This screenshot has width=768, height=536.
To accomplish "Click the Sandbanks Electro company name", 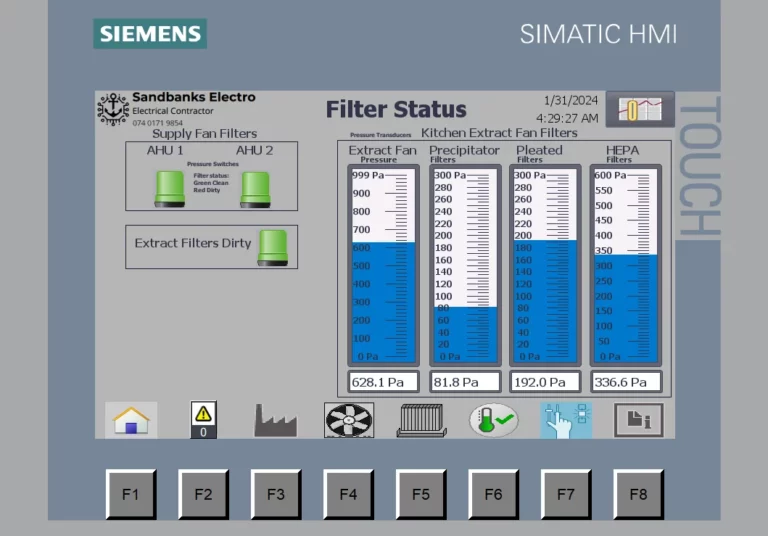I will click(193, 97).
